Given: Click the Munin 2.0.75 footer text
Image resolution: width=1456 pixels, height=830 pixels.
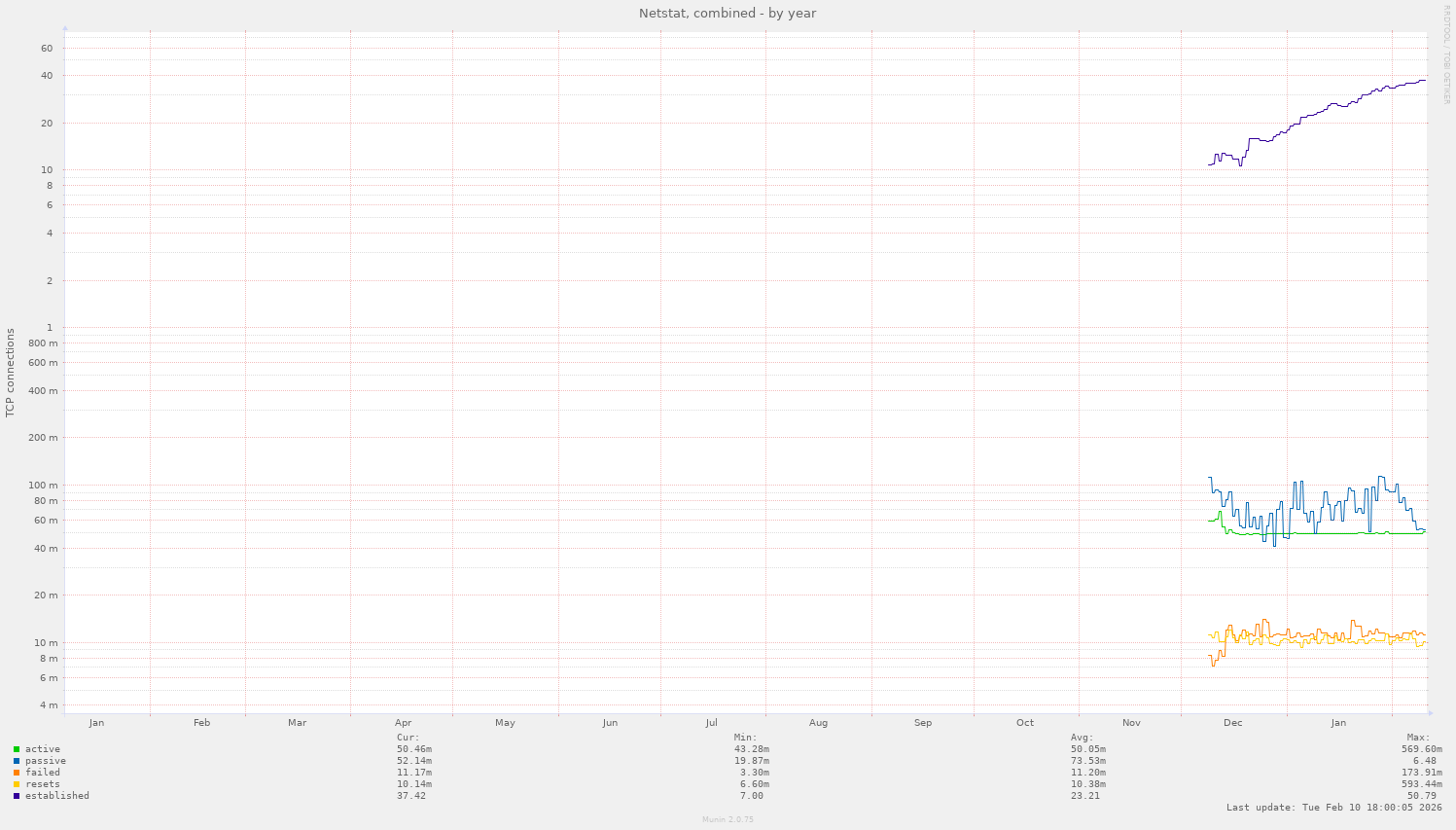Looking at the screenshot, I should (x=727, y=818).
